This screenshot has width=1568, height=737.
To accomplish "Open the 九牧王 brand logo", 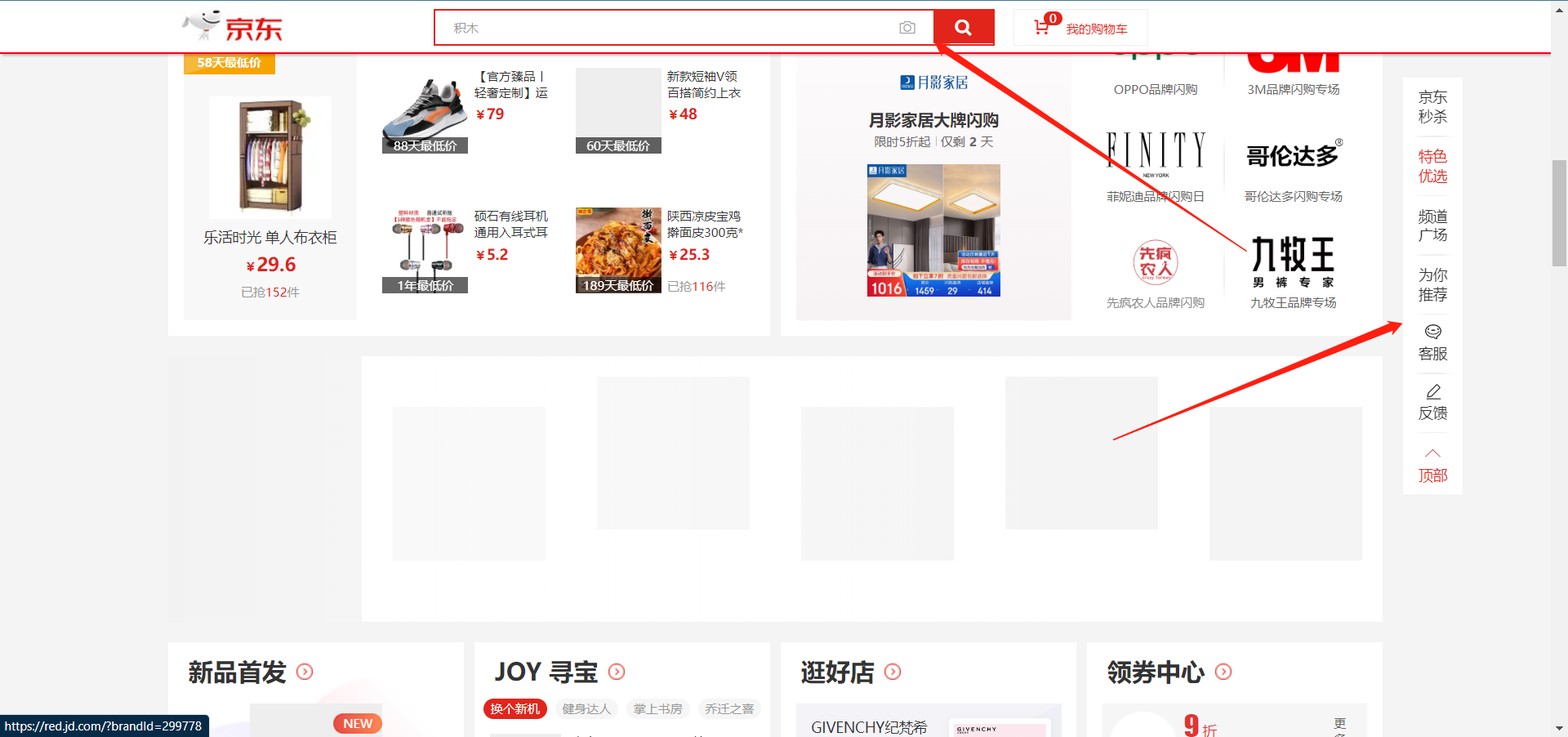I will [1294, 262].
